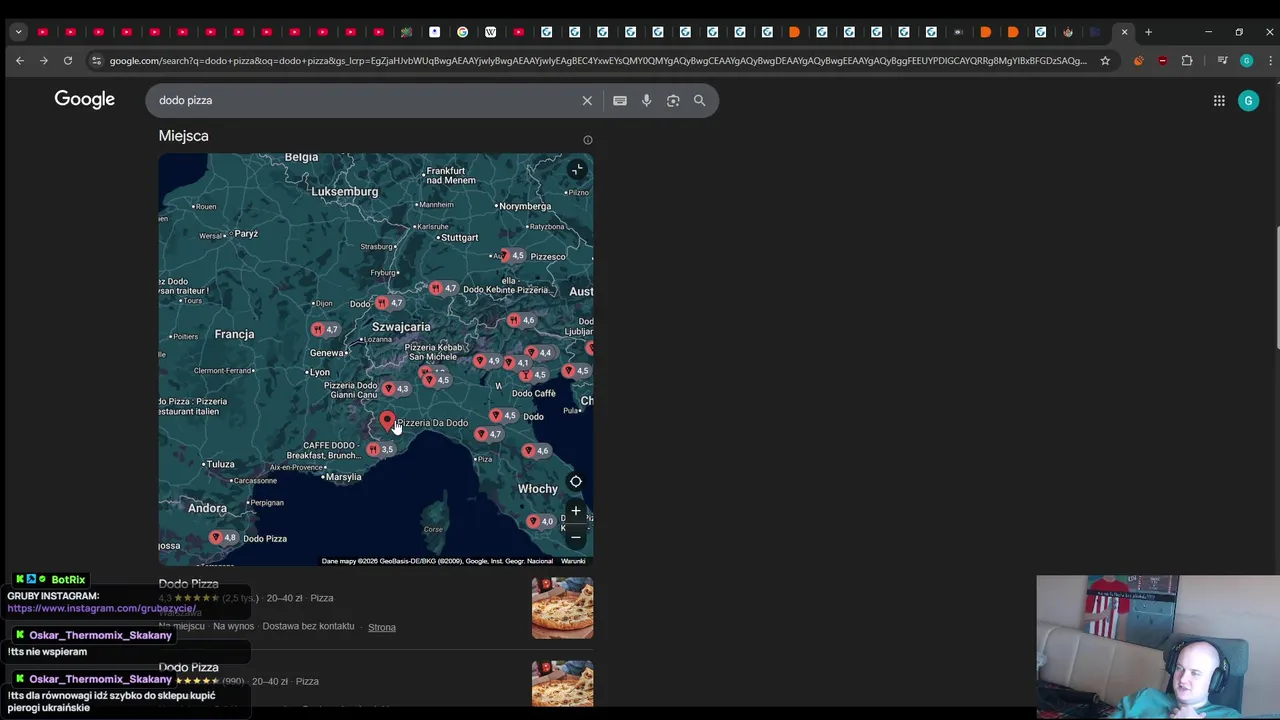
Task: Open the first Dodo Pizza listing title
Action: tap(188, 584)
